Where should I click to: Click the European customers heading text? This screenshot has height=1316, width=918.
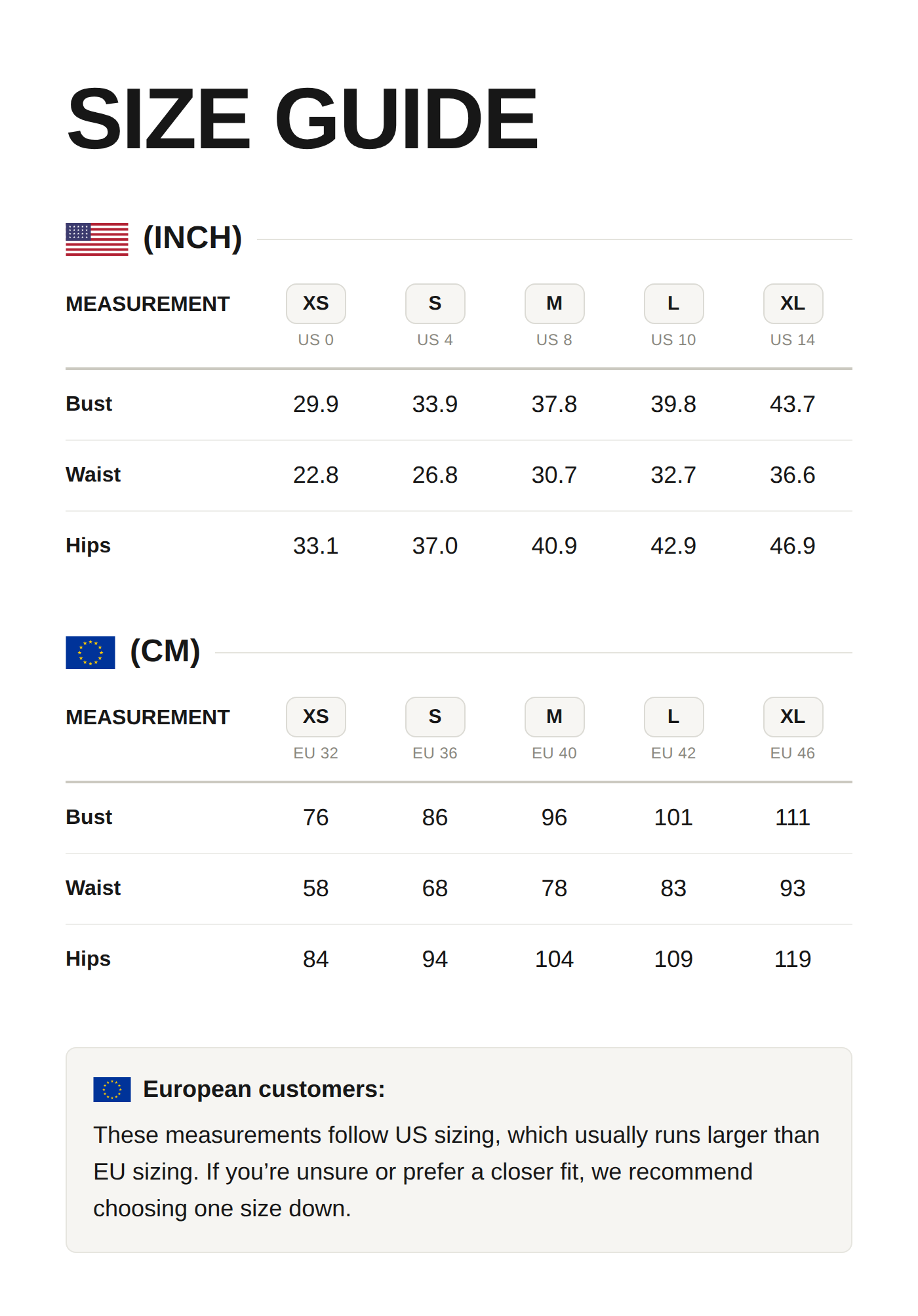[264, 1089]
